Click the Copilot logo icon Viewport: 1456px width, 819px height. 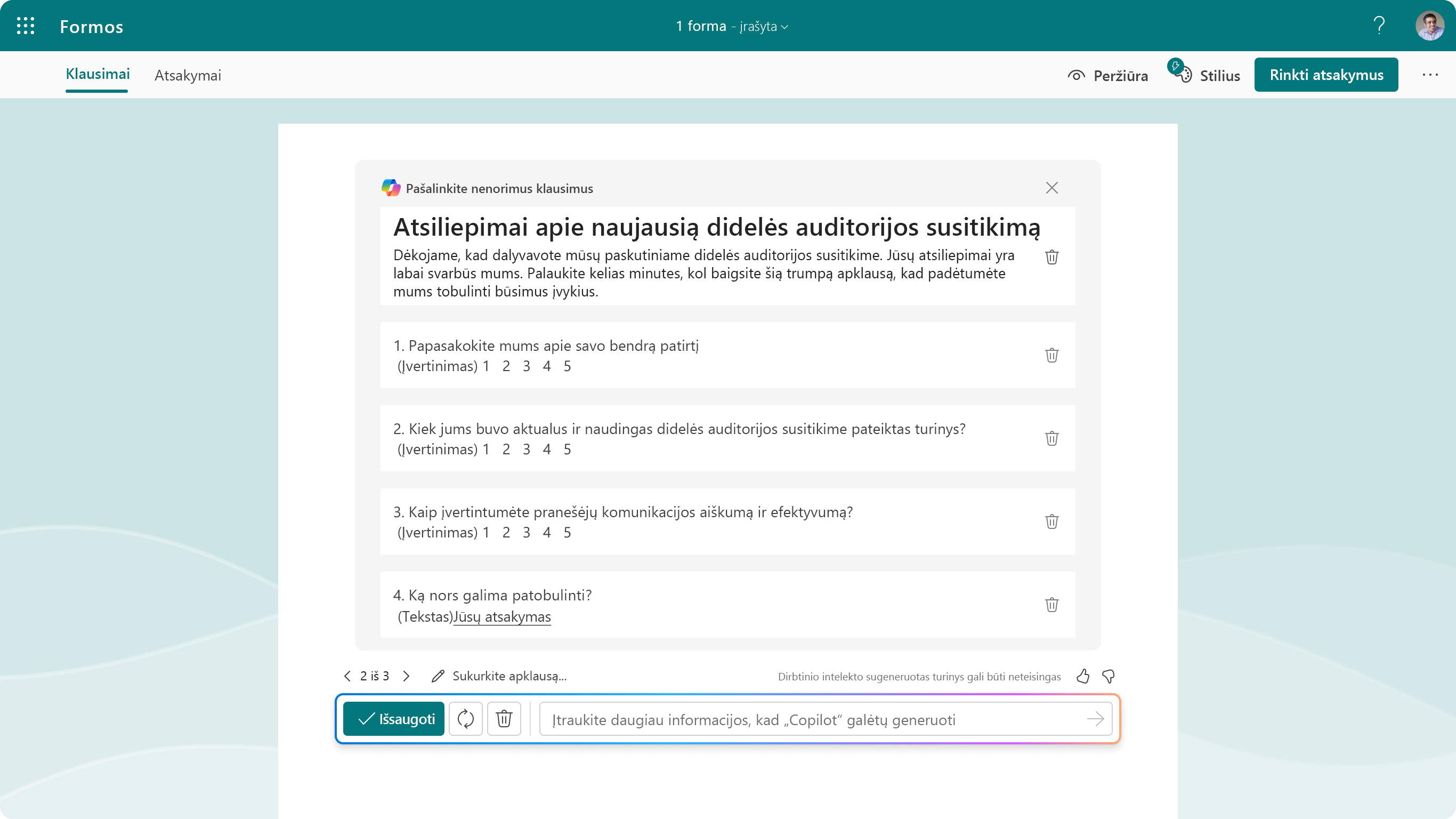click(x=391, y=188)
